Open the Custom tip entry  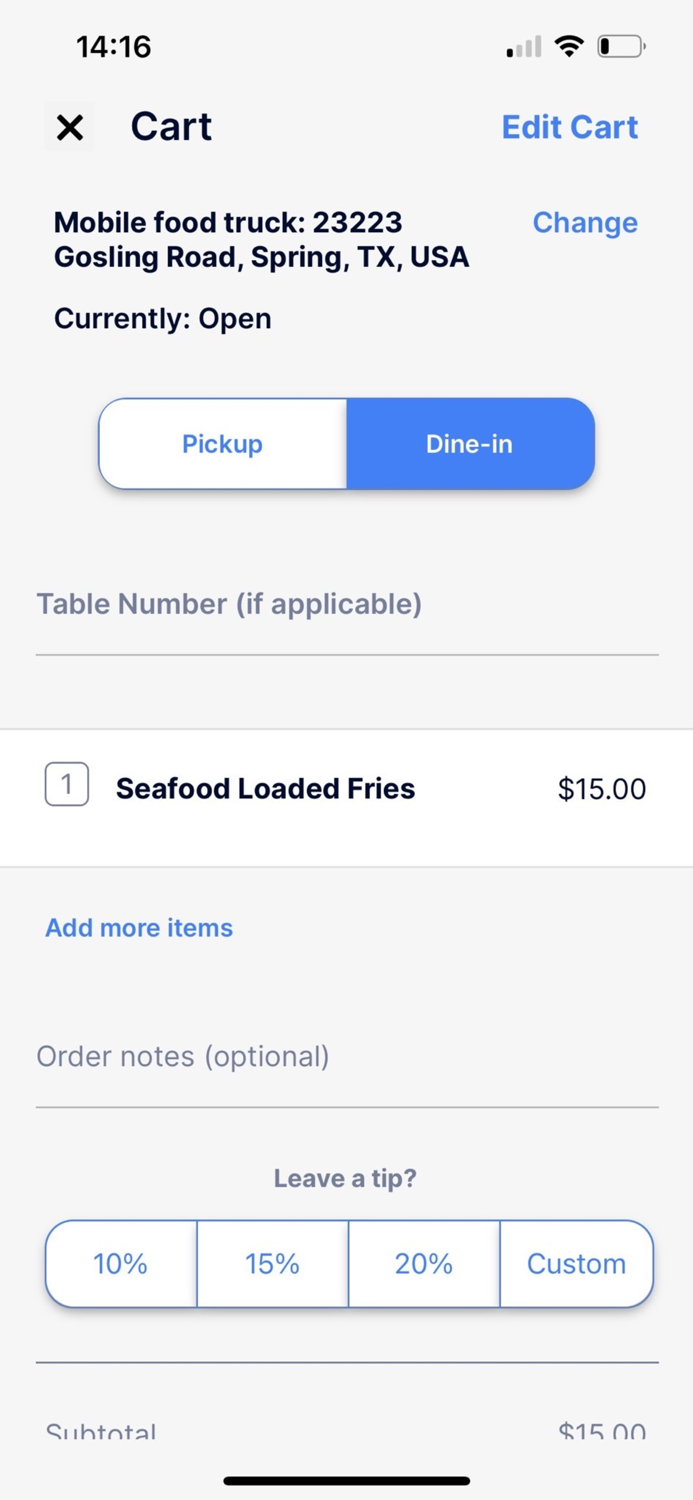coord(576,1263)
